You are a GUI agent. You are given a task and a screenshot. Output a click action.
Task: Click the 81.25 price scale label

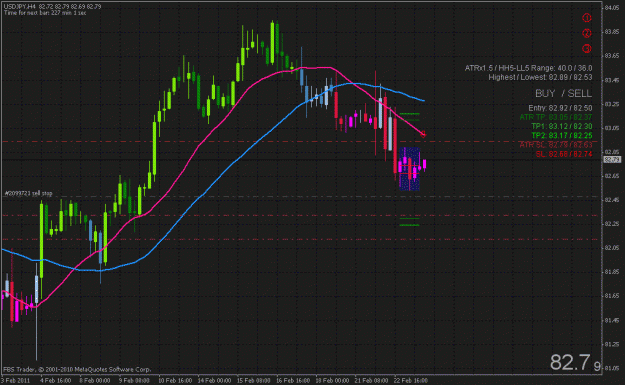611,344
